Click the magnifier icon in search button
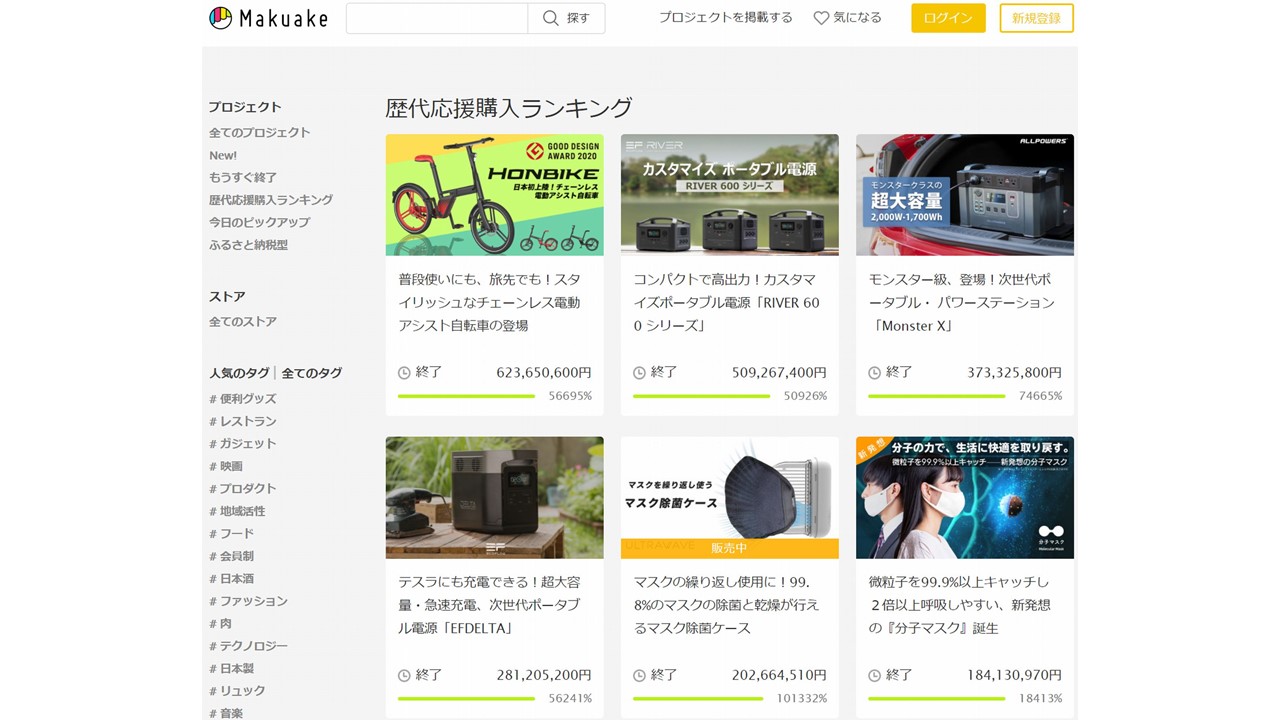 [x=551, y=18]
